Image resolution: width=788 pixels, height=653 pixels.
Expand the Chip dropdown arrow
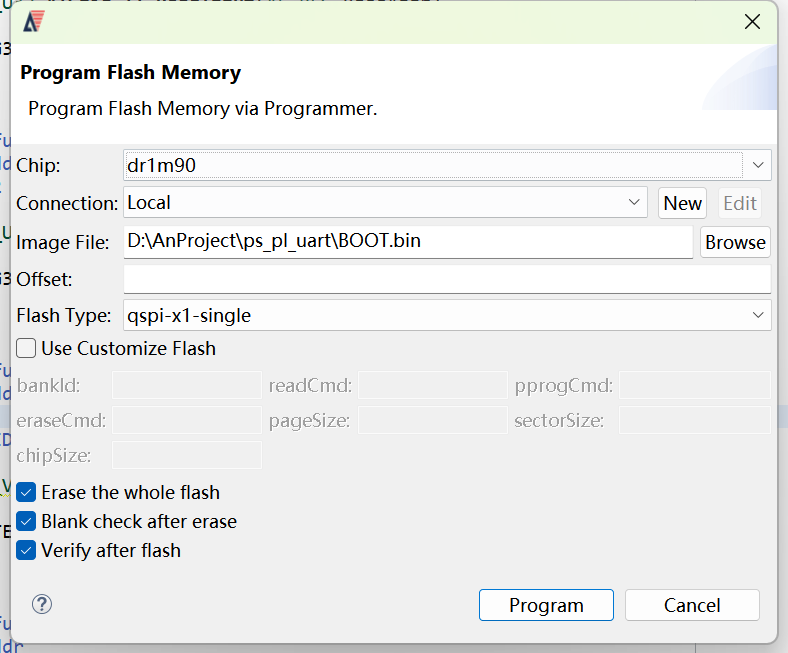tap(758, 165)
